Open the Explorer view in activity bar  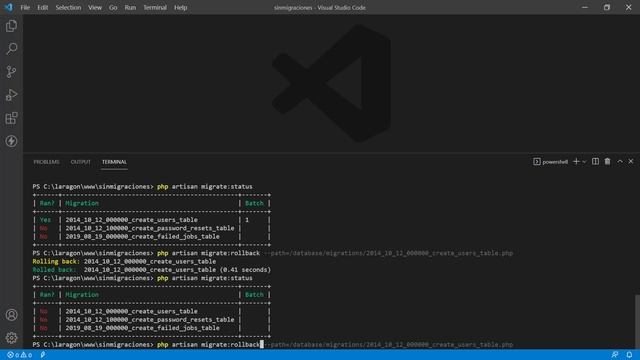coord(11,26)
